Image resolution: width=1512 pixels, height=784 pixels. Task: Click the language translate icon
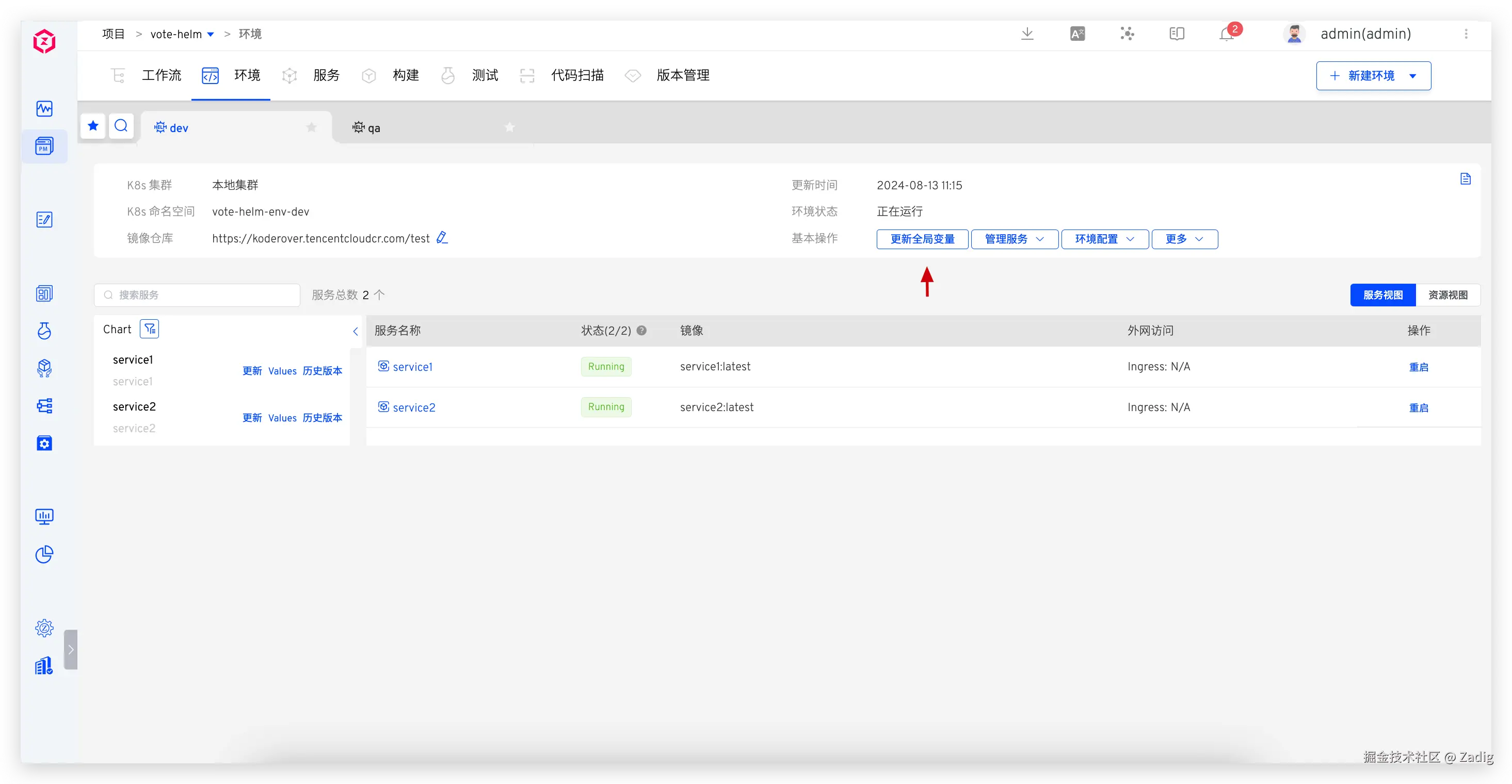1077,34
